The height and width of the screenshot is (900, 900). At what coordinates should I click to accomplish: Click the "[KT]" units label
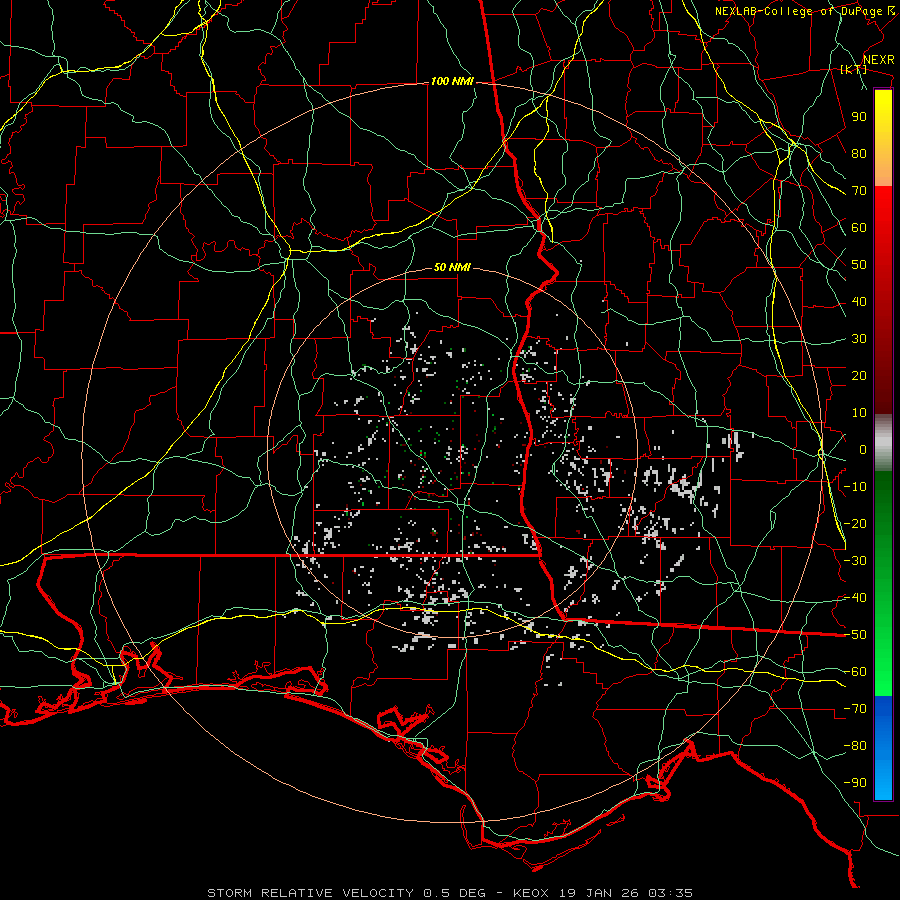[x=854, y=69]
